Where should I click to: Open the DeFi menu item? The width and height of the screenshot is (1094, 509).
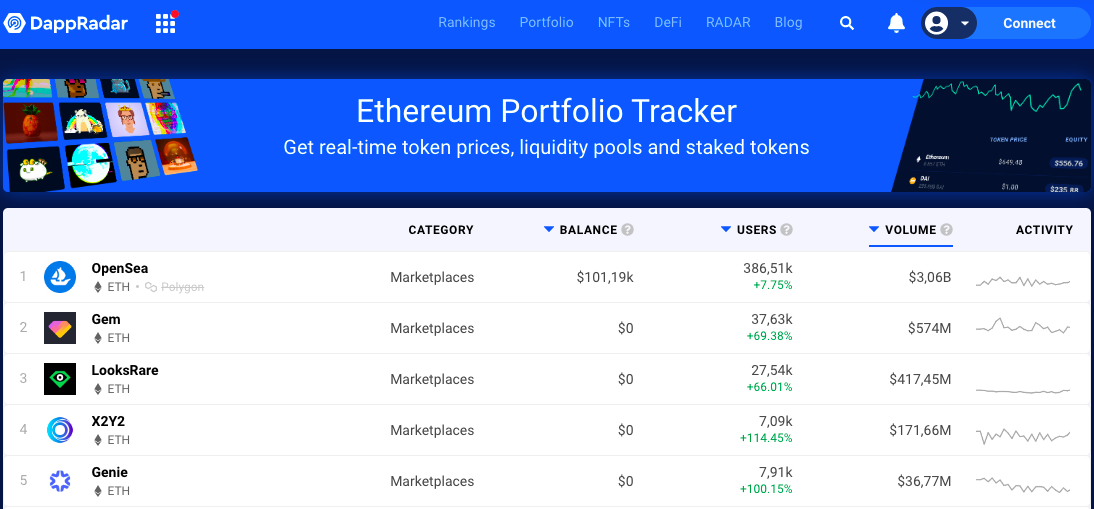[x=668, y=22]
